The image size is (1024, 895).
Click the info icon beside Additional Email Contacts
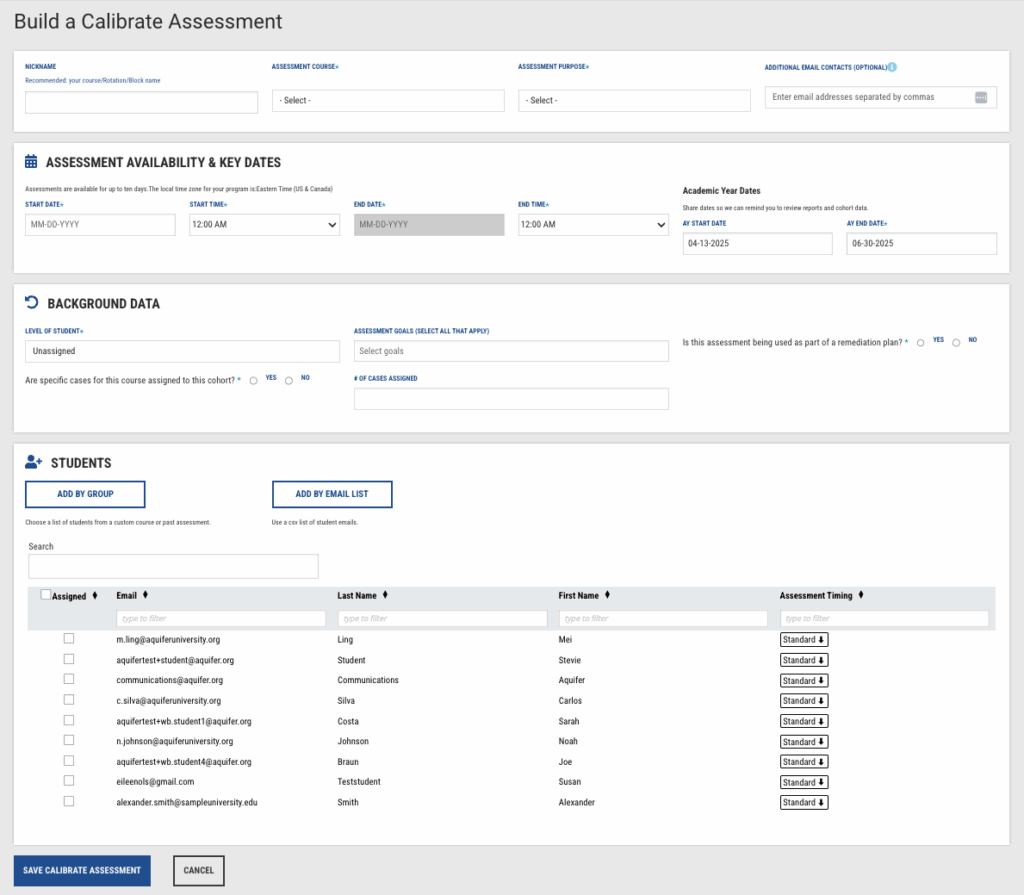click(892, 67)
